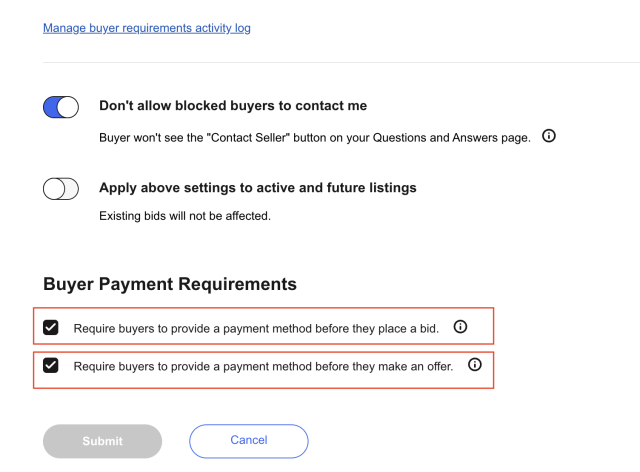Enable apply settings to active listings toggle
Screen dimensions: 640x472
click(x=61, y=188)
